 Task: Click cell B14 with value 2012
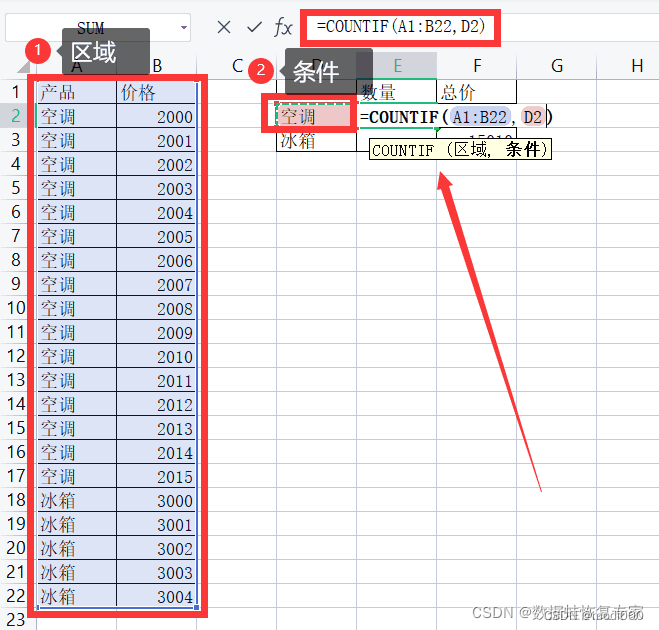156,403
